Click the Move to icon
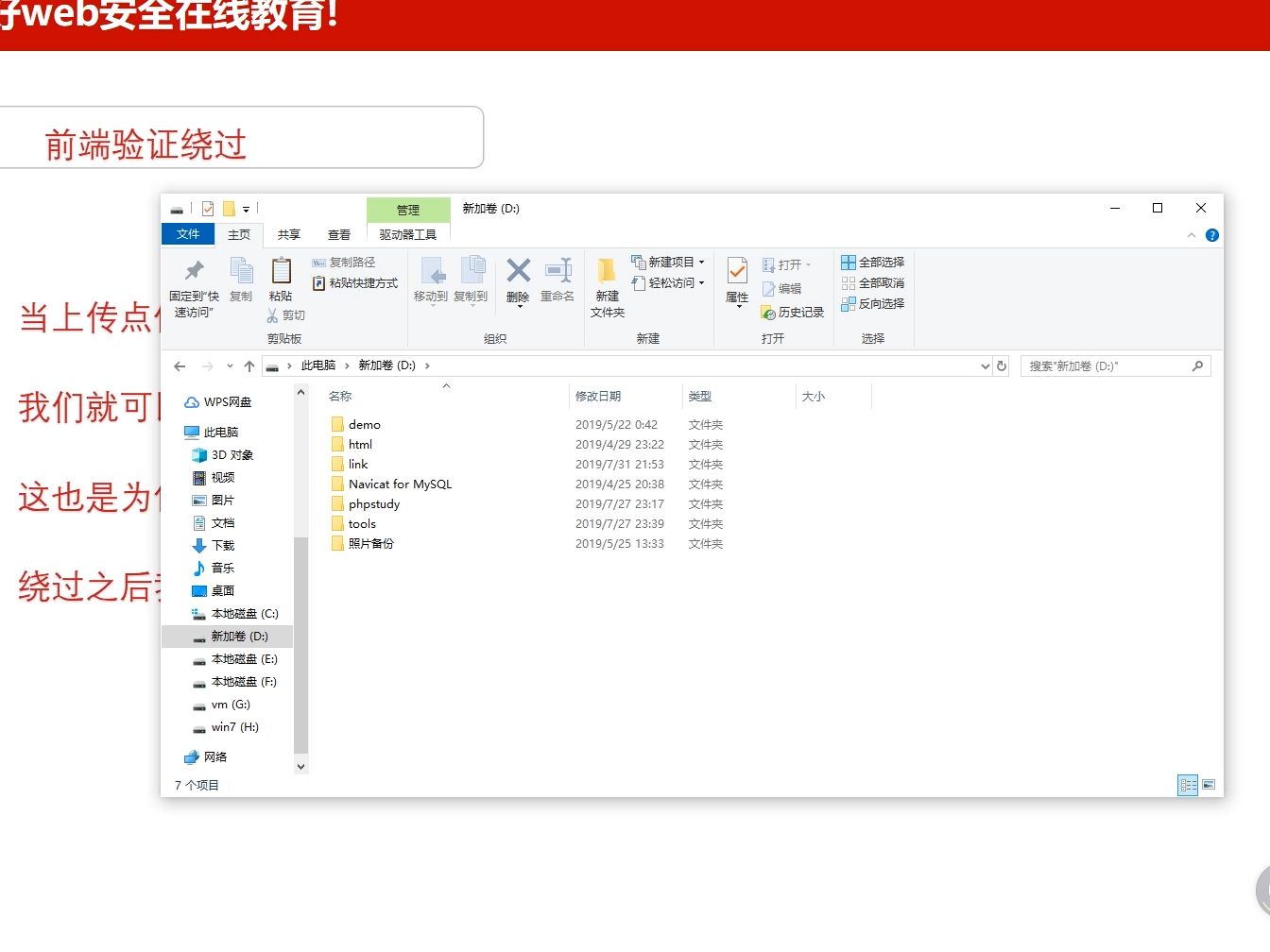Image resolution: width=1270 pixels, height=952 pixels. (432, 271)
